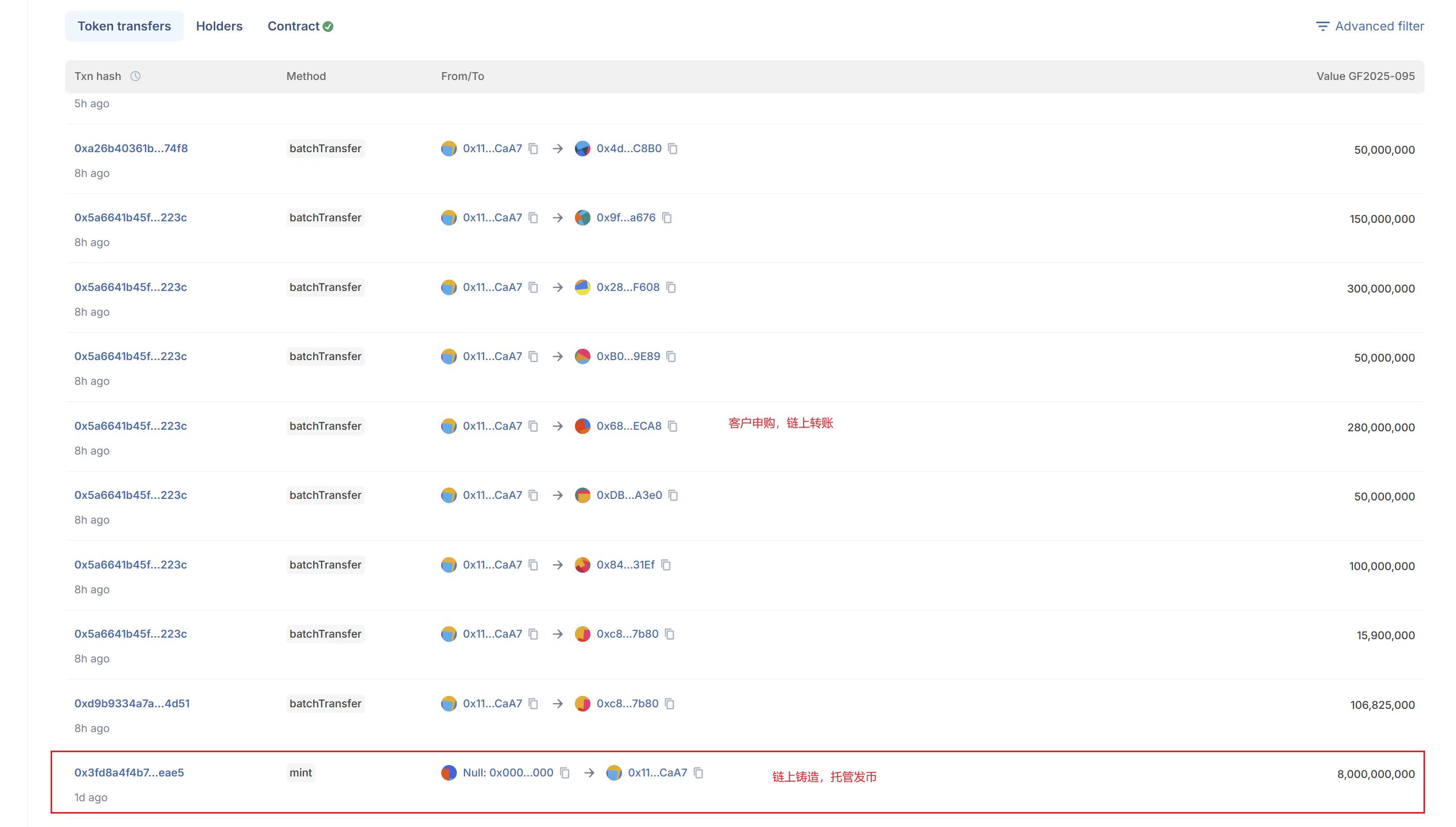
Task: Open the Holders tab
Action: [219, 26]
